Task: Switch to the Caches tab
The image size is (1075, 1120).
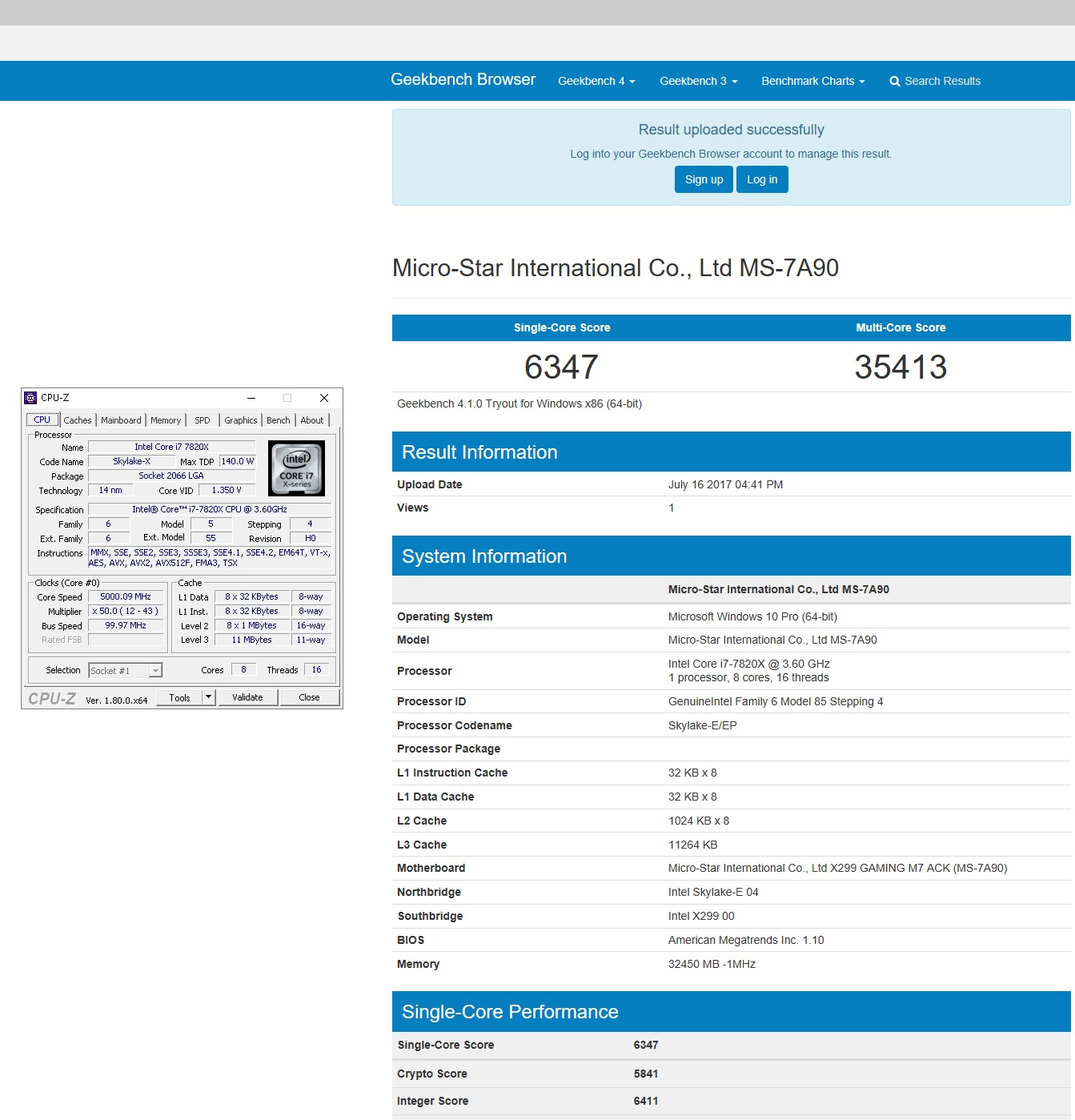Action: pos(78,420)
